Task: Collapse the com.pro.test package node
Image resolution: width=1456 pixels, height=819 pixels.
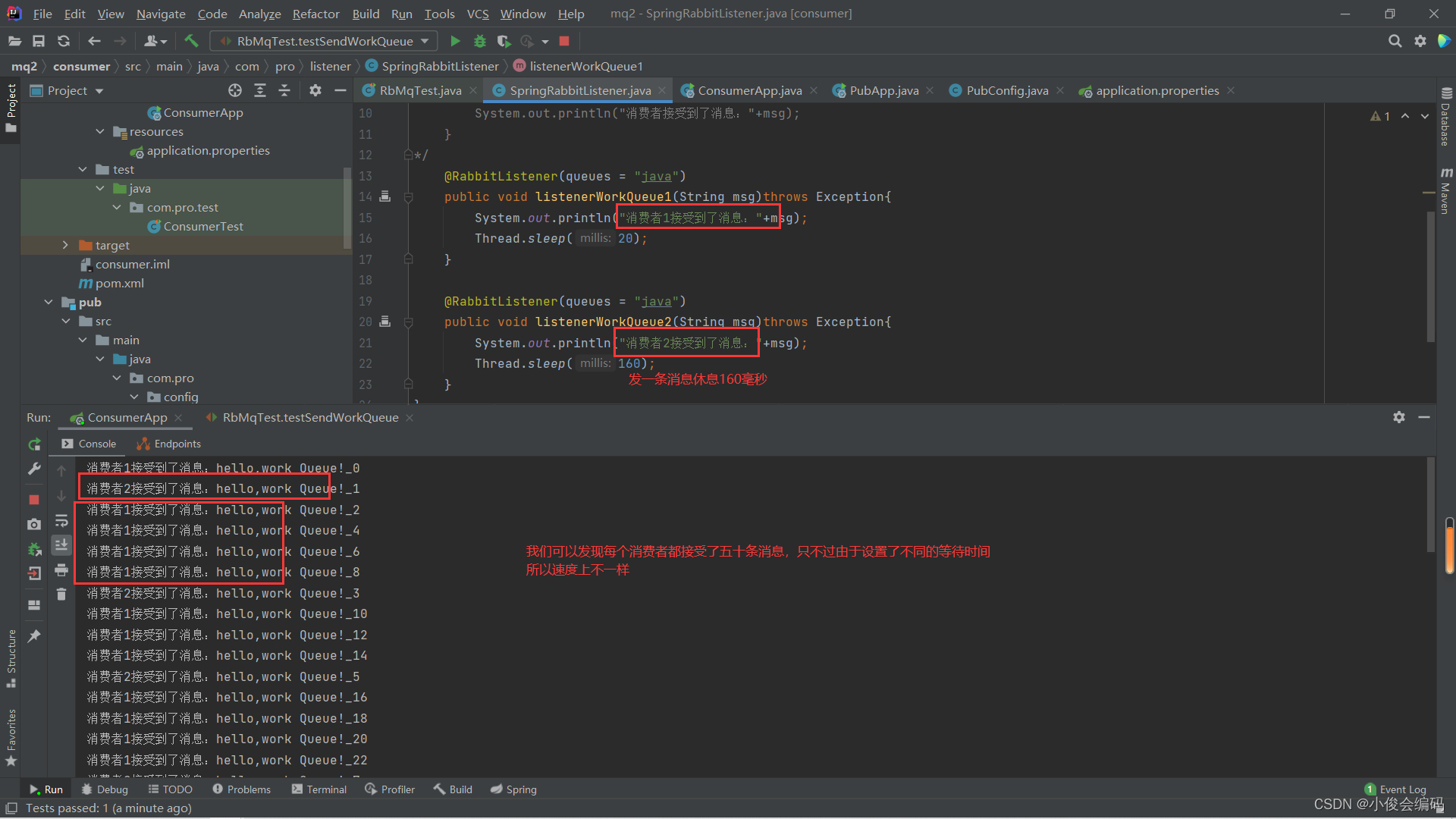Action: (x=117, y=207)
